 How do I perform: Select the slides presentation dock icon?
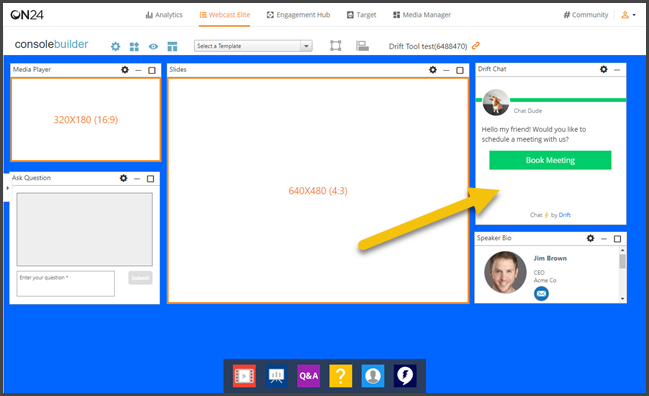coord(276,376)
